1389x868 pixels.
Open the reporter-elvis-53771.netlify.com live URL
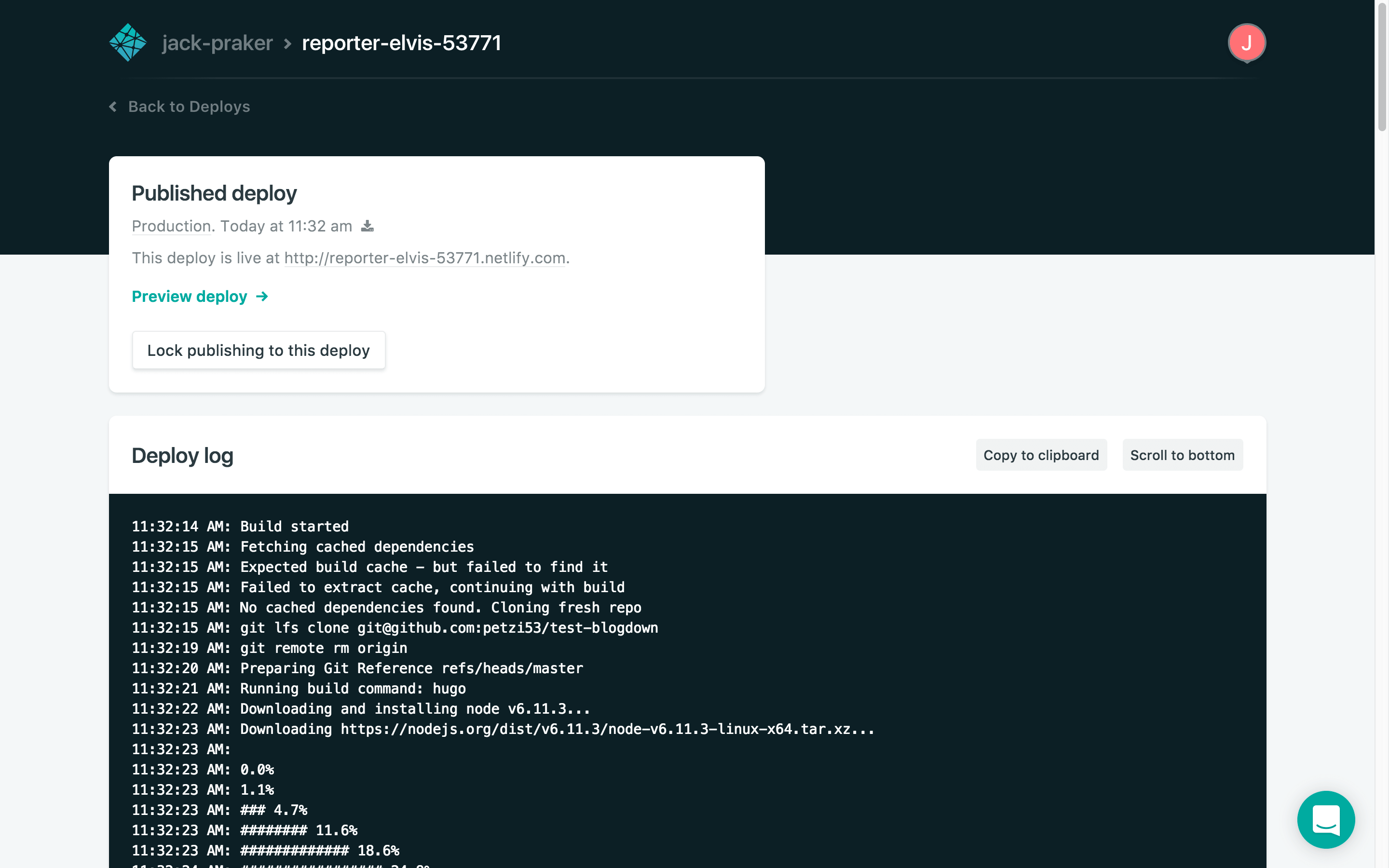coord(425,258)
